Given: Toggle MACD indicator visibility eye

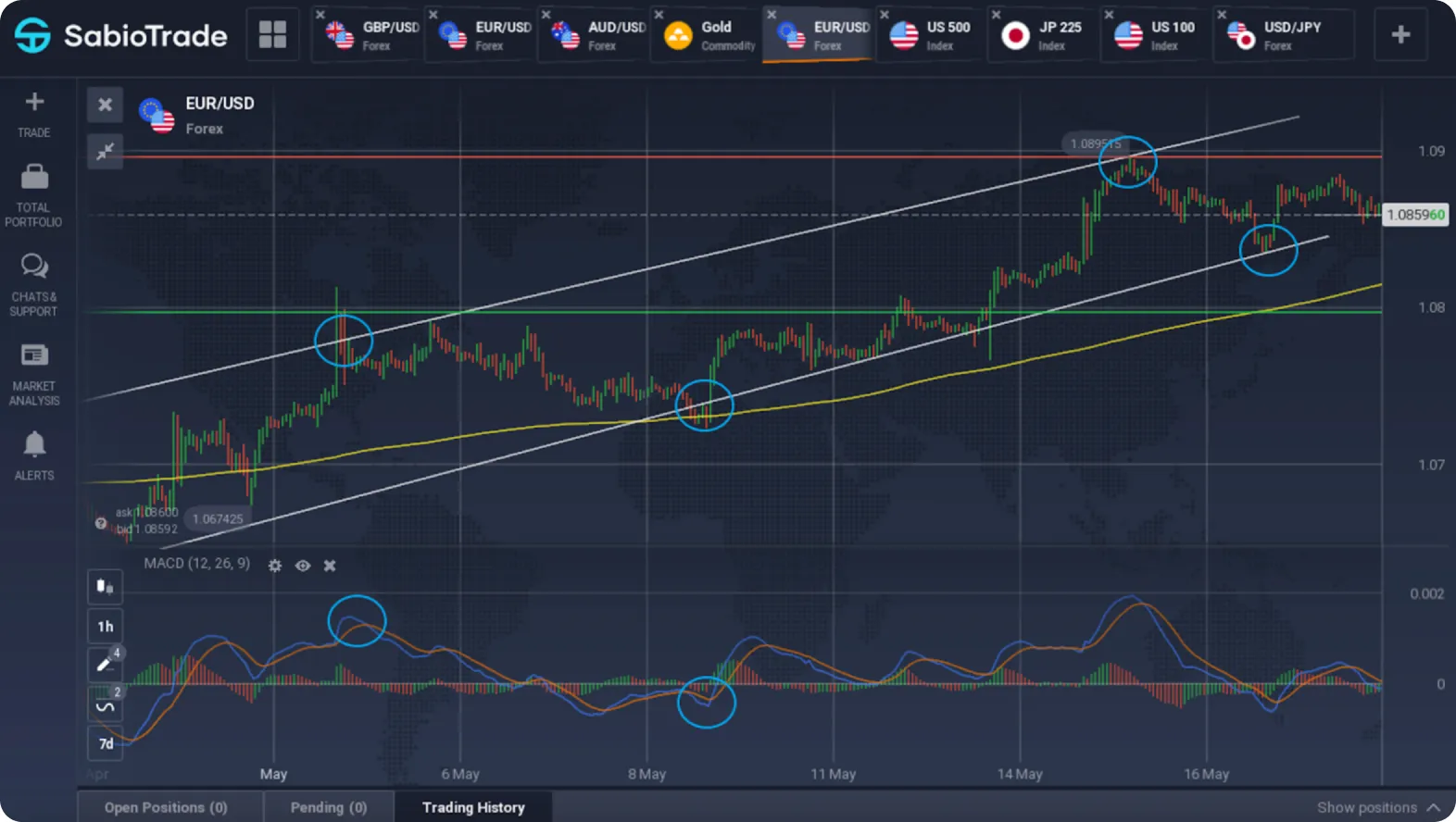Looking at the screenshot, I should click(x=303, y=566).
